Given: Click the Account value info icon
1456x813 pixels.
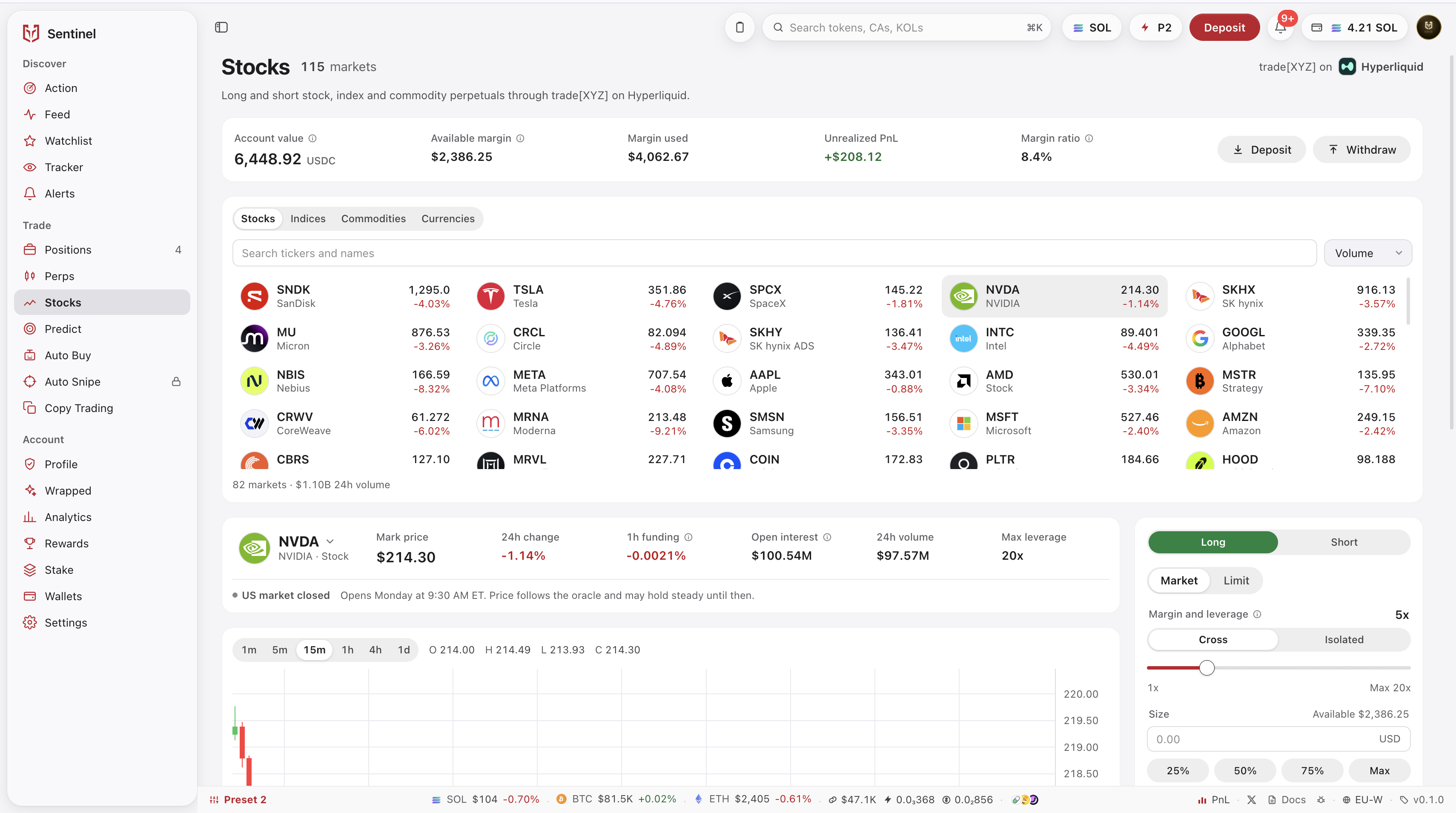Looking at the screenshot, I should pyautogui.click(x=312, y=138).
